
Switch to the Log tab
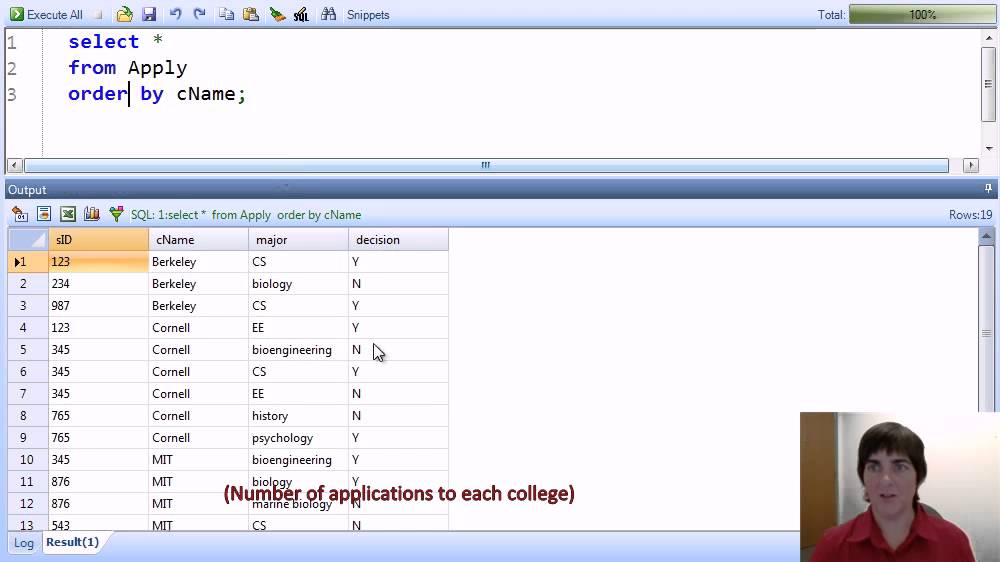point(24,543)
